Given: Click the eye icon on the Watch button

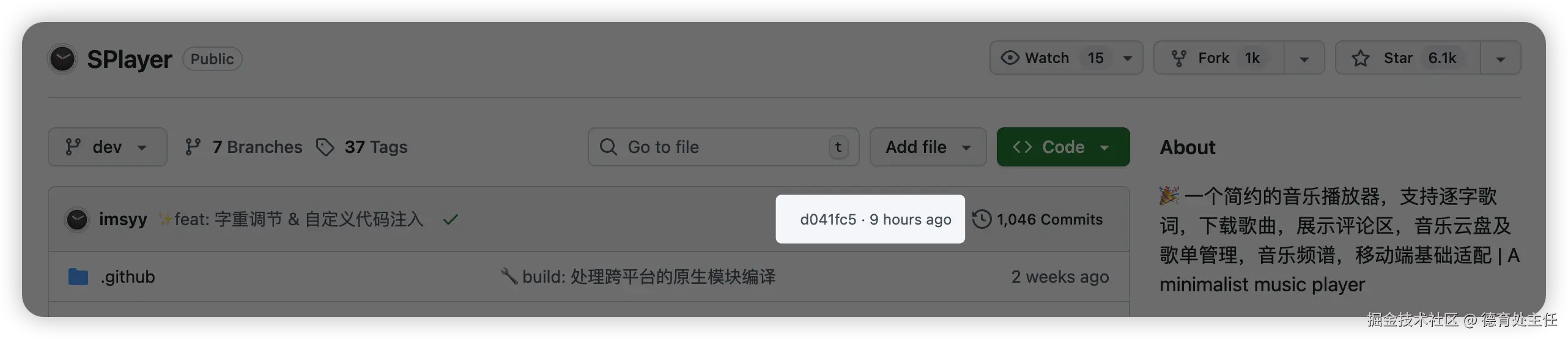Looking at the screenshot, I should pos(1010,58).
